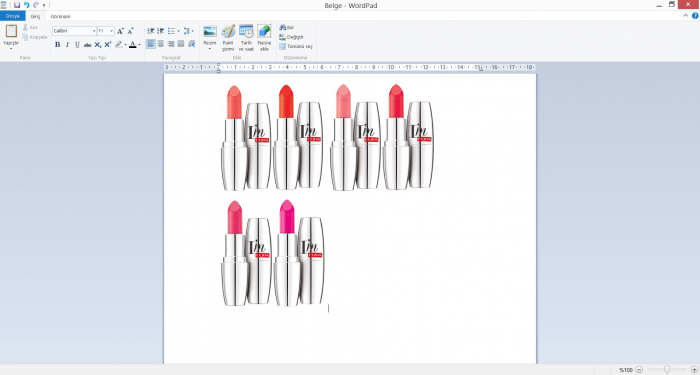The height and width of the screenshot is (375, 700).
Task: Center align the text
Action: 161,44
